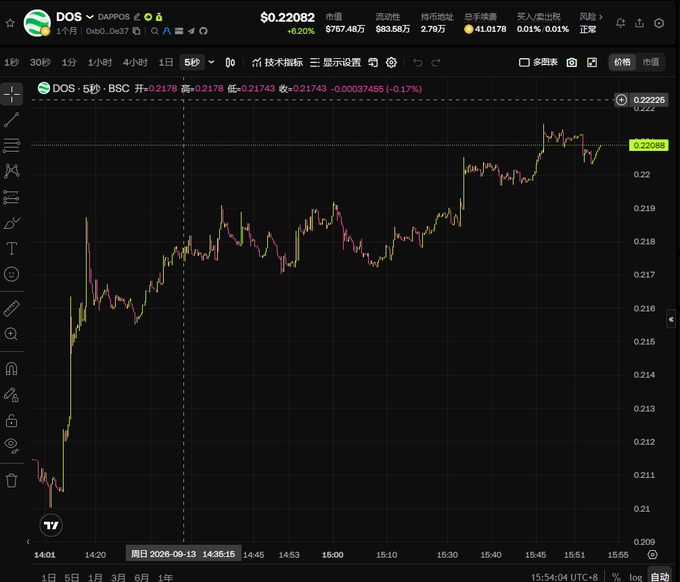This screenshot has width=680, height=582.
Task: Open the chart settings gear icon
Action: 391,62
